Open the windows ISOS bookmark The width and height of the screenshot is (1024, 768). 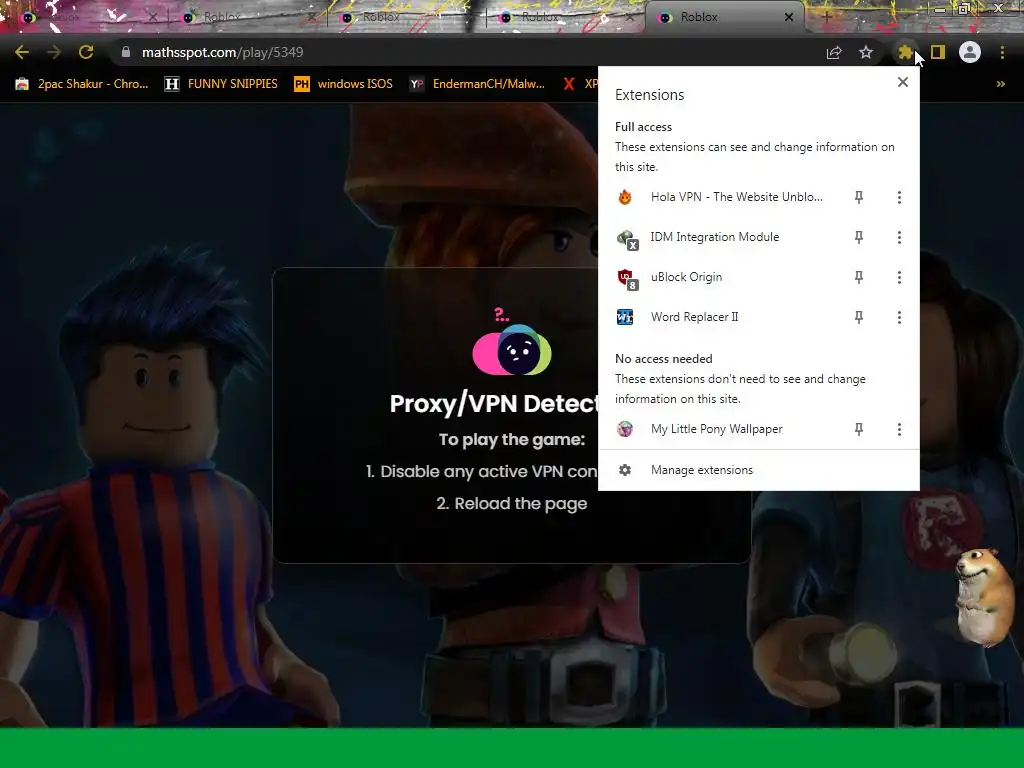point(344,84)
